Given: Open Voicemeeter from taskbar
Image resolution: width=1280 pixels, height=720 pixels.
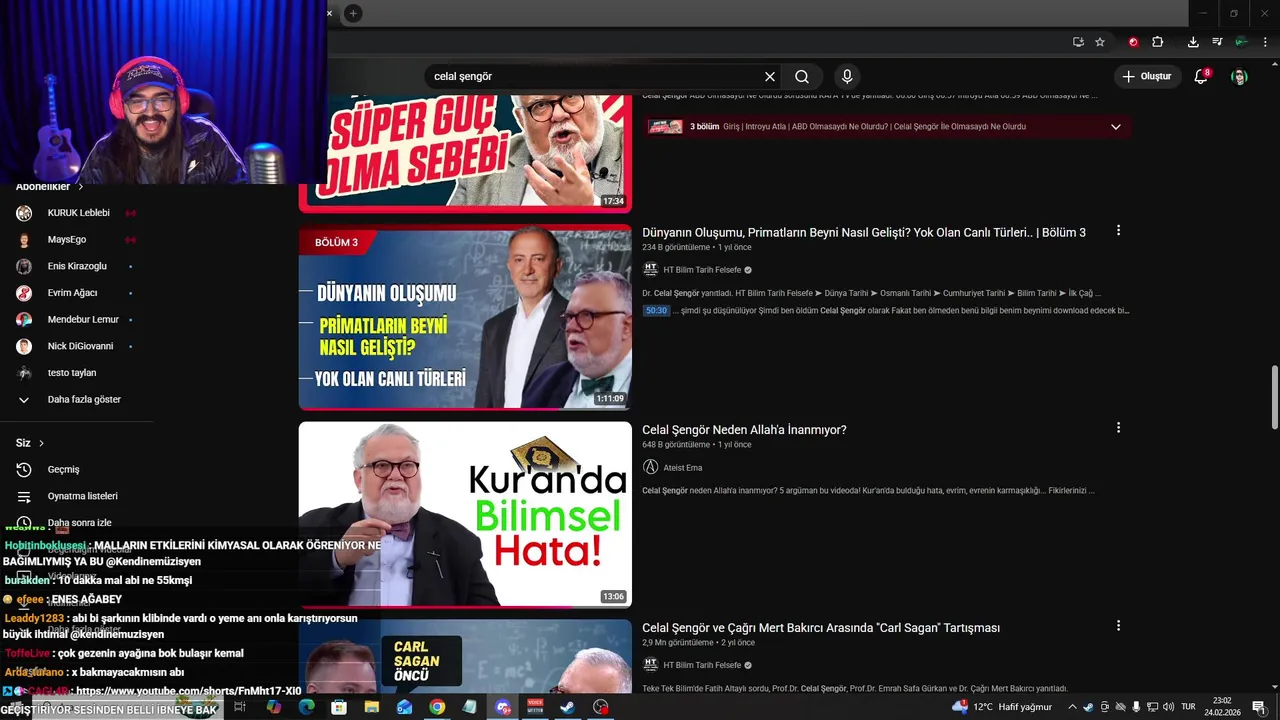Looking at the screenshot, I should (x=535, y=707).
